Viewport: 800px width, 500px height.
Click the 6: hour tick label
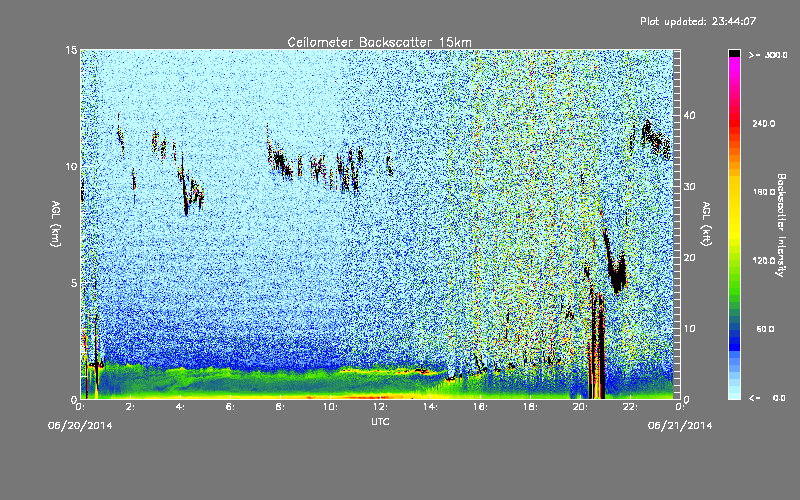pyautogui.click(x=231, y=407)
